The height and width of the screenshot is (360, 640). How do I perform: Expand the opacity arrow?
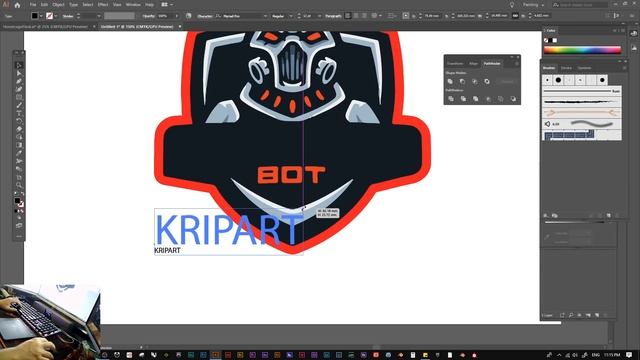[177, 16]
